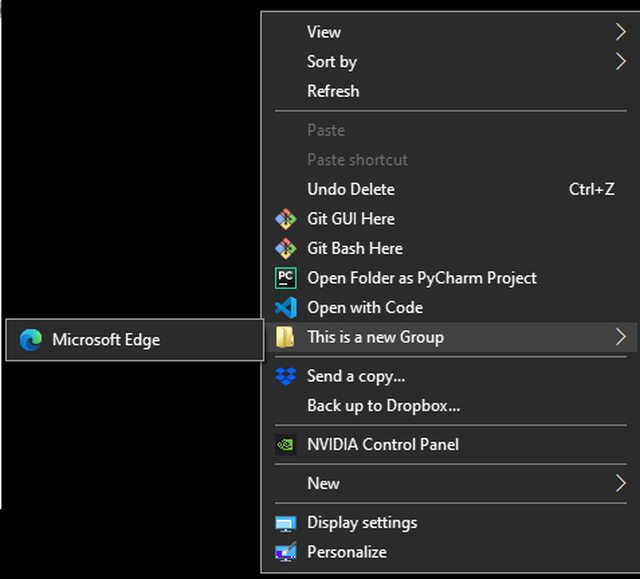
Task: Click the Git GUI Here icon
Action: (286, 219)
